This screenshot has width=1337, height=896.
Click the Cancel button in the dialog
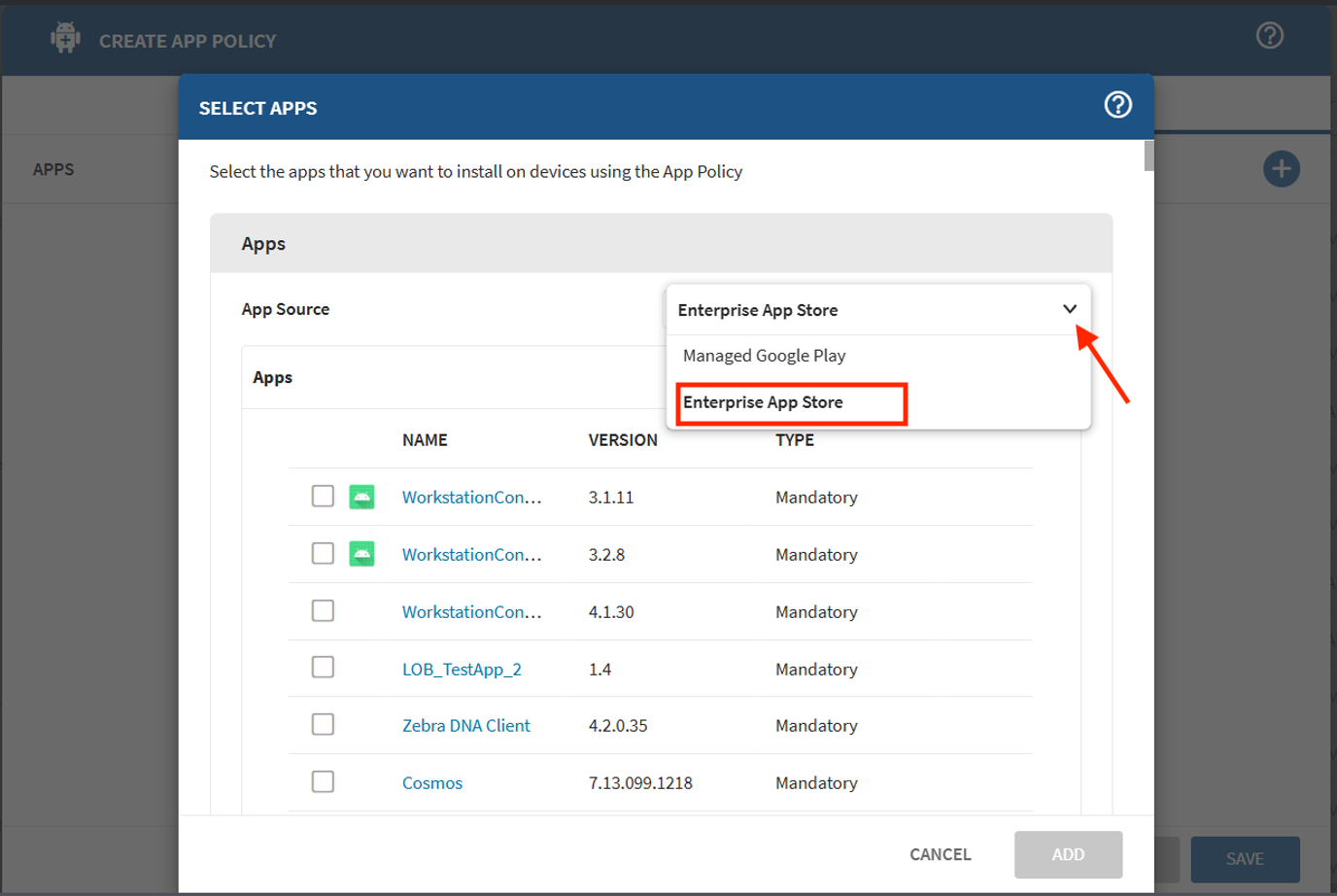coord(941,855)
